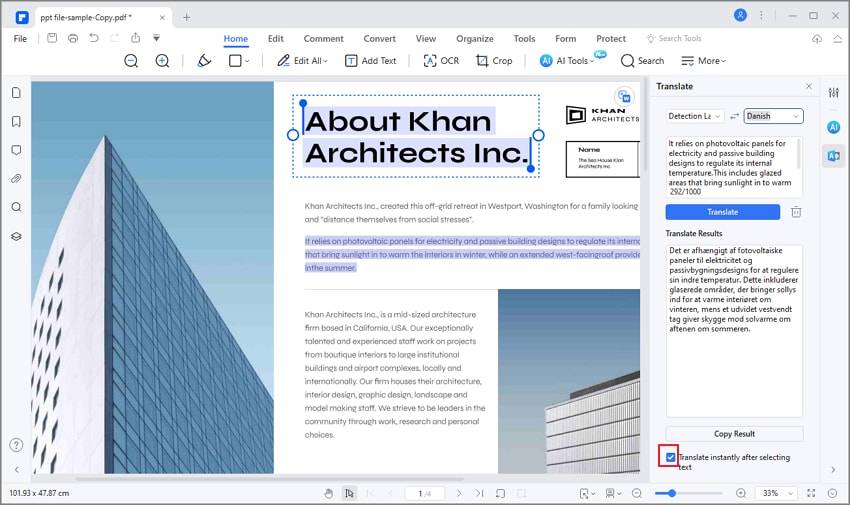Select the Highlighter tool
The width and height of the screenshot is (850, 505).
tap(204, 61)
